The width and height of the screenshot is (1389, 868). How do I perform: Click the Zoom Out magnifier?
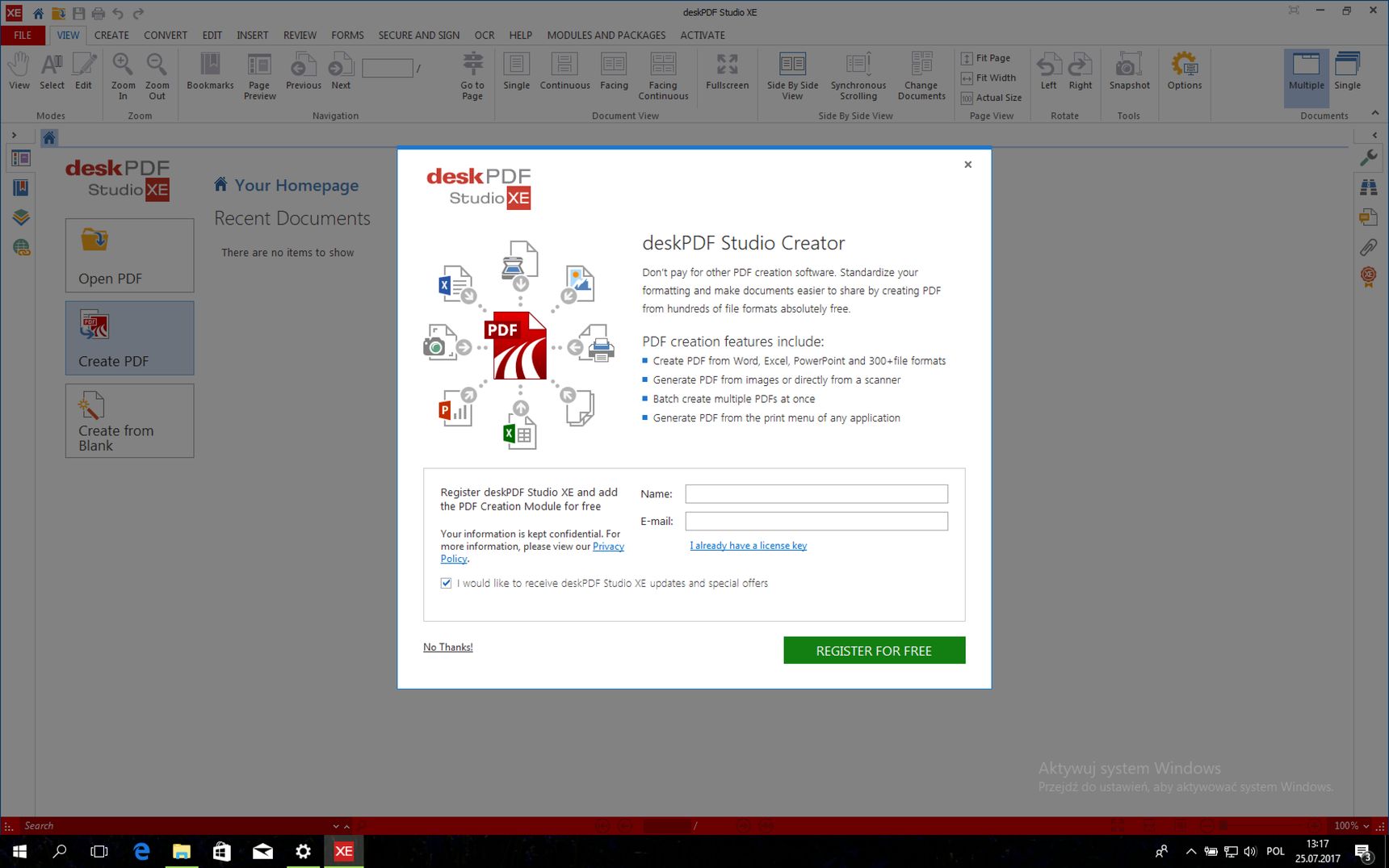pos(157,76)
